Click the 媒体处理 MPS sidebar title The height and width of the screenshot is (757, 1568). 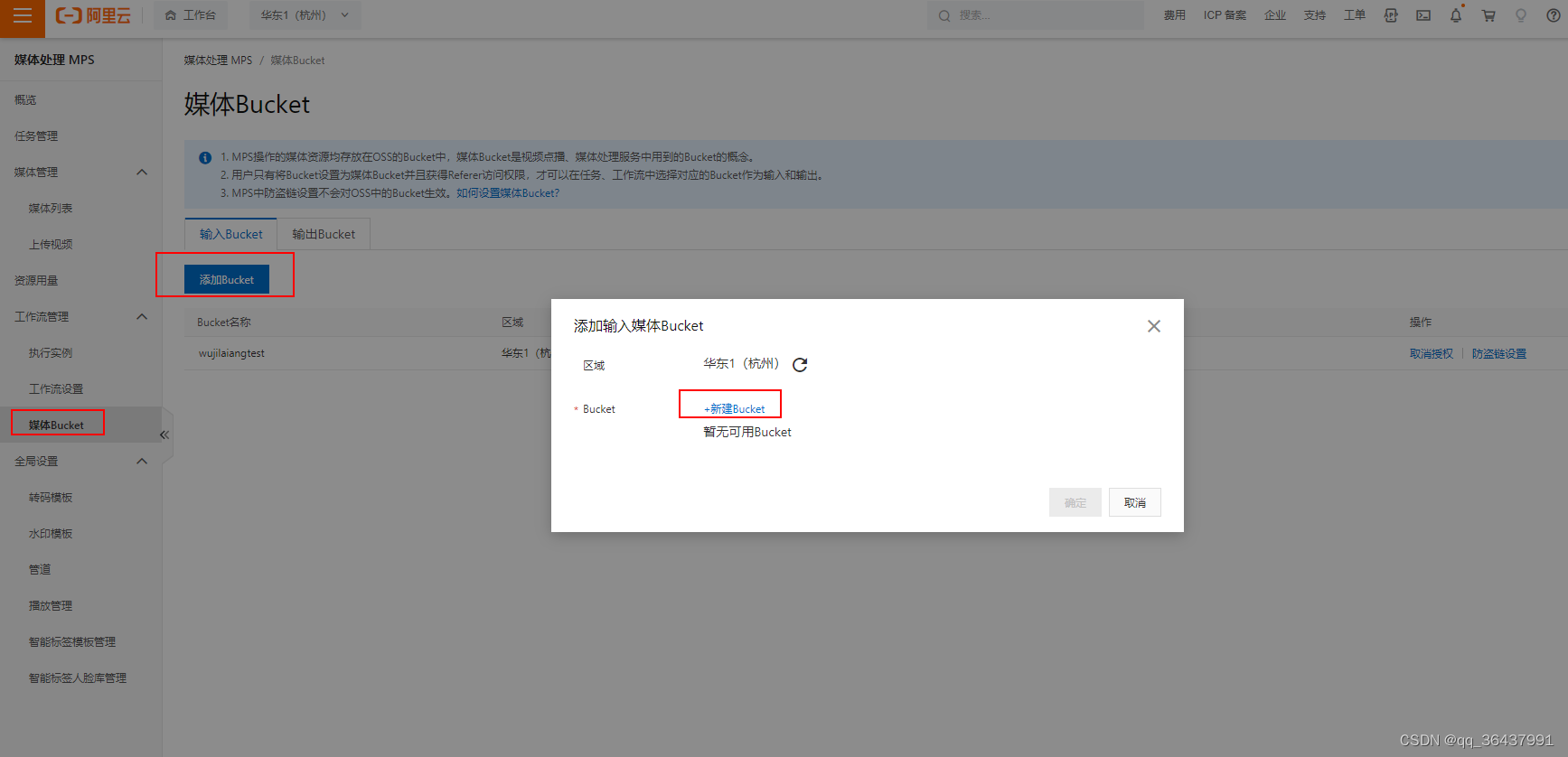(x=54, y=60)
